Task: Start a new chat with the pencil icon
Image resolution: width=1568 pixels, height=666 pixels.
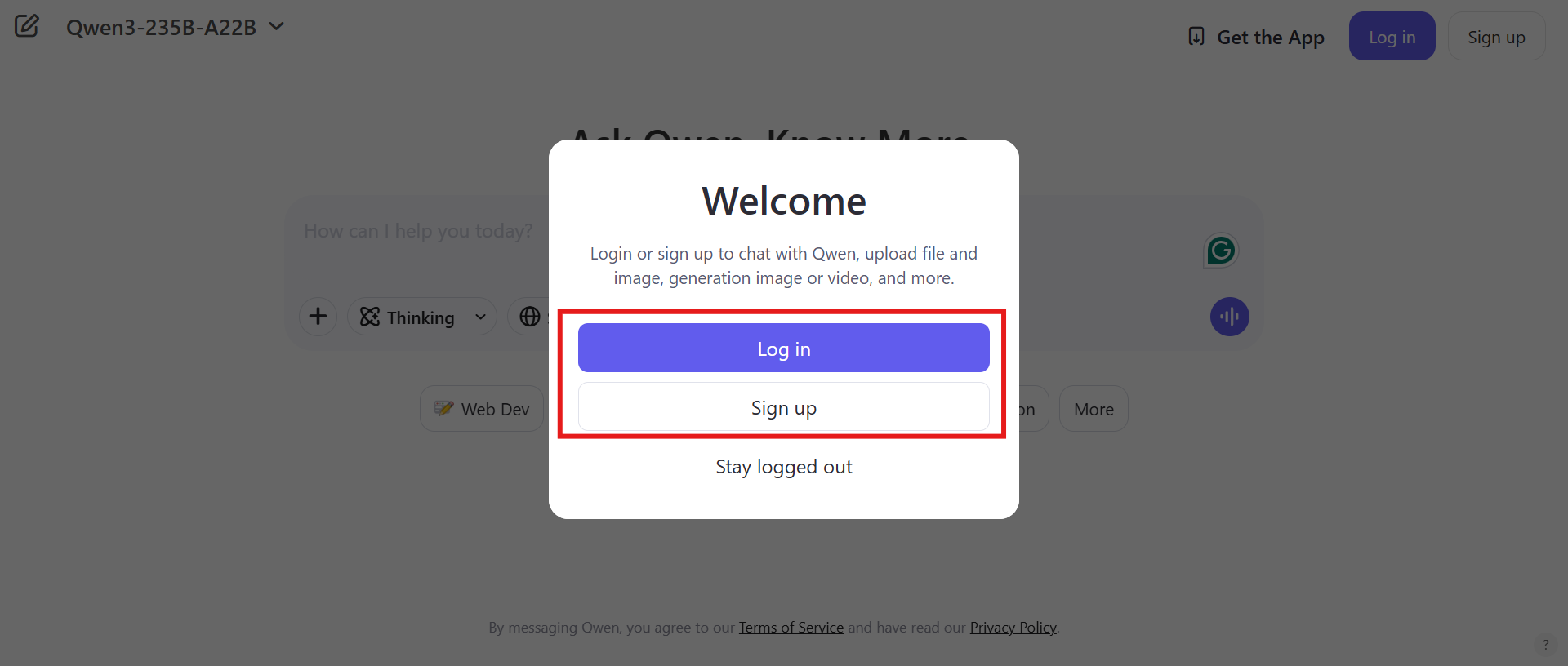Action: [27, 25]
